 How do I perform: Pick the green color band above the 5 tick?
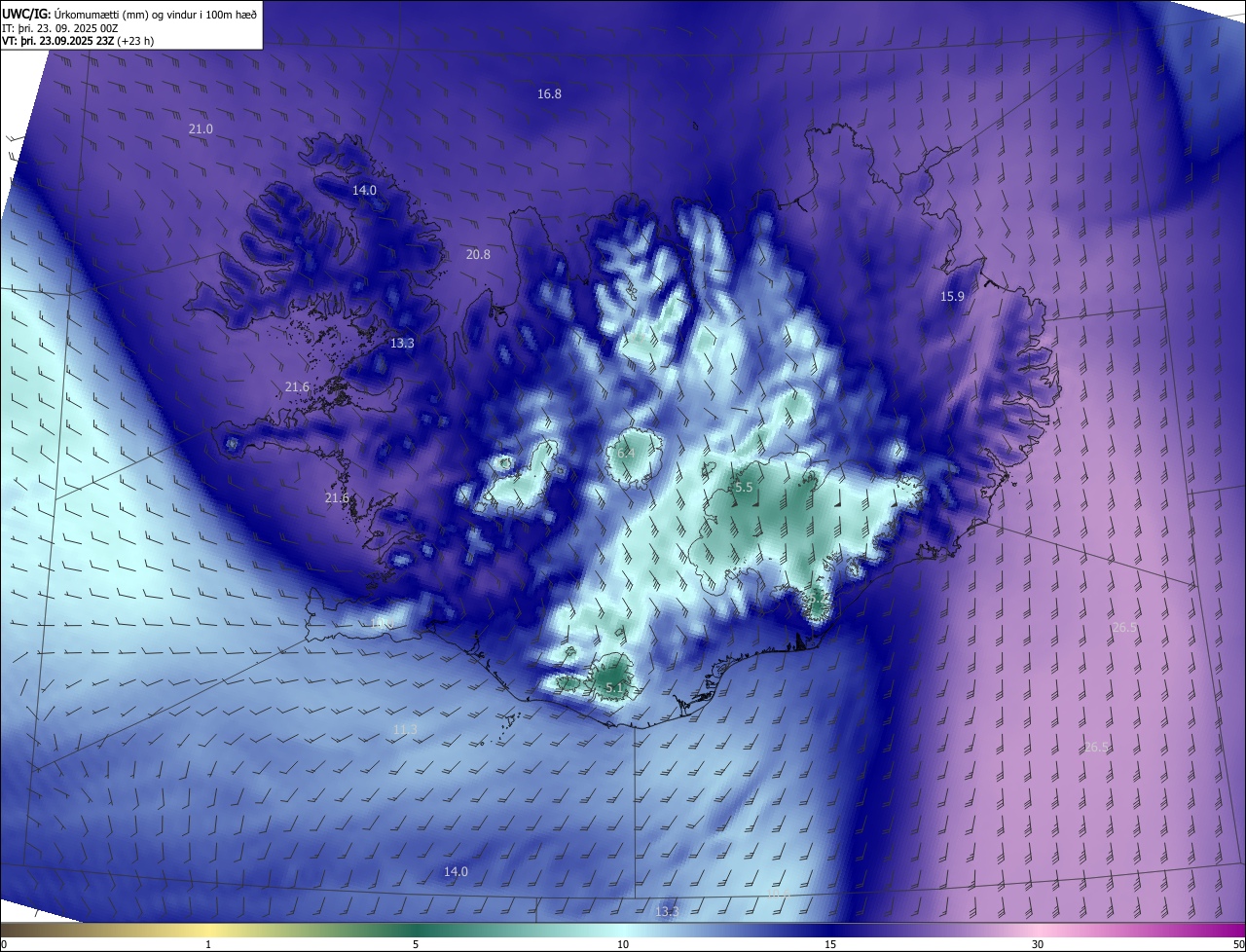[x=416, y=931]
